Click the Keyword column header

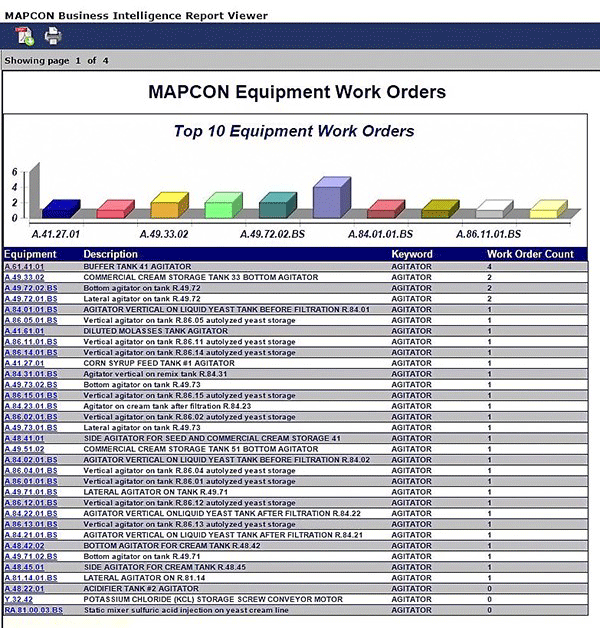pos(411,255)
